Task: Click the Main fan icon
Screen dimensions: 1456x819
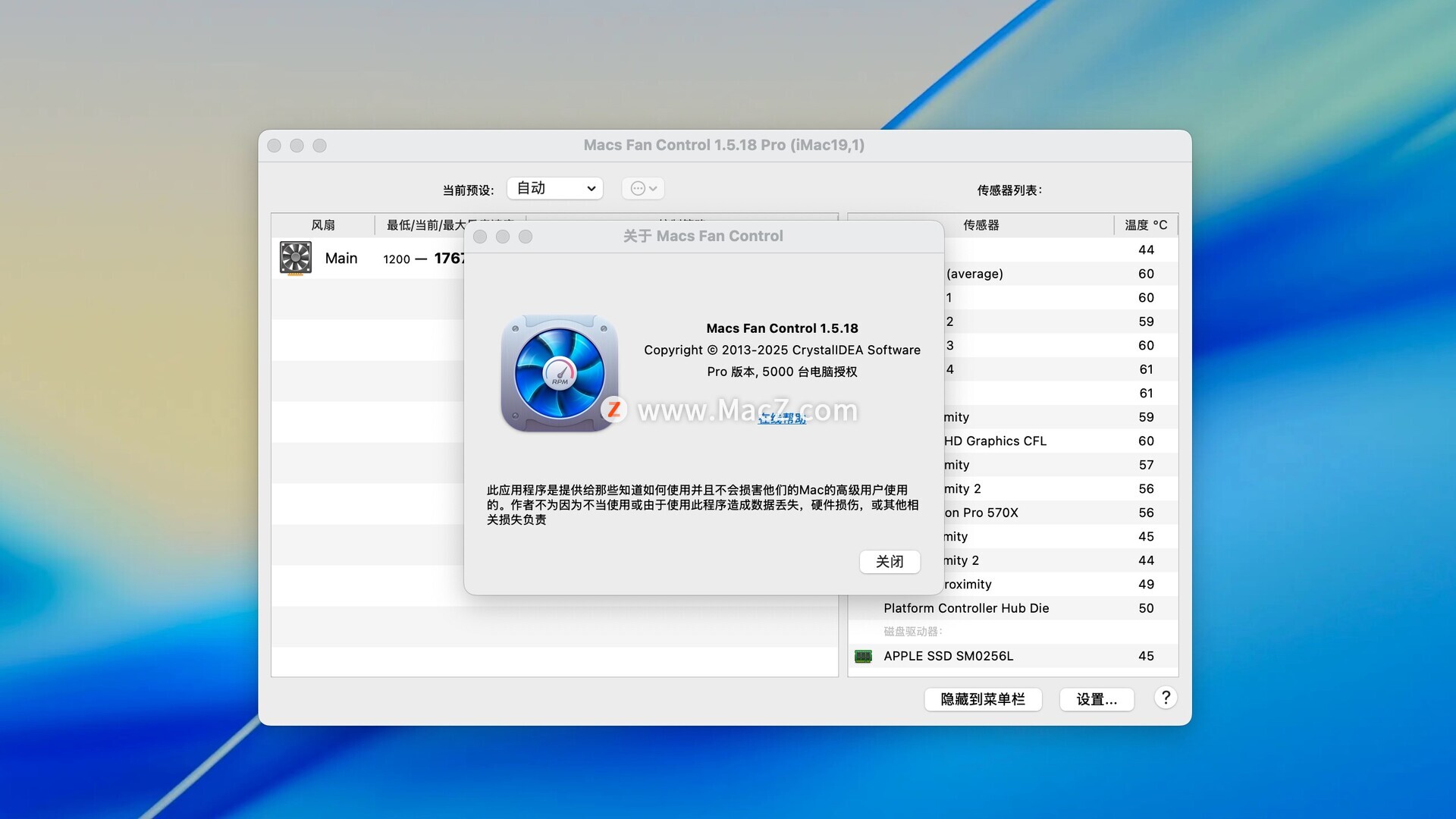Action: click(x=295, y=258)
